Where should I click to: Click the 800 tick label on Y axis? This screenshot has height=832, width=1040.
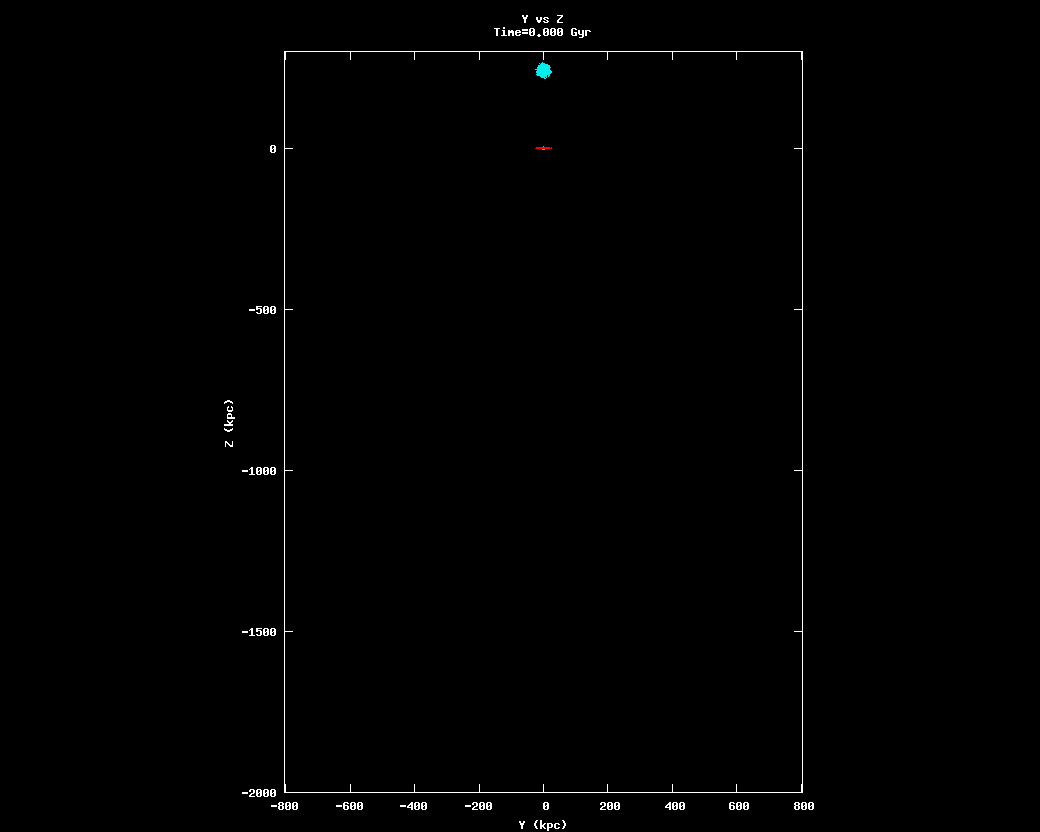803,806
